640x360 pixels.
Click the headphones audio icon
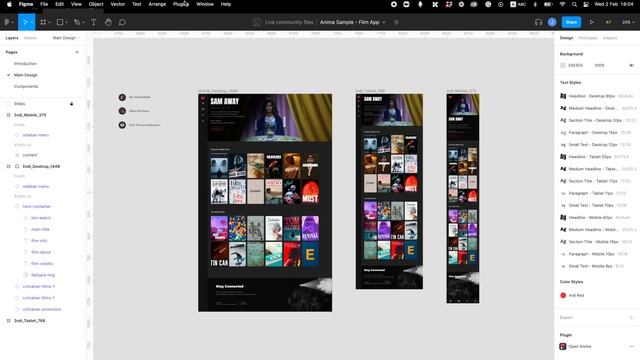(x=538, y=22)
